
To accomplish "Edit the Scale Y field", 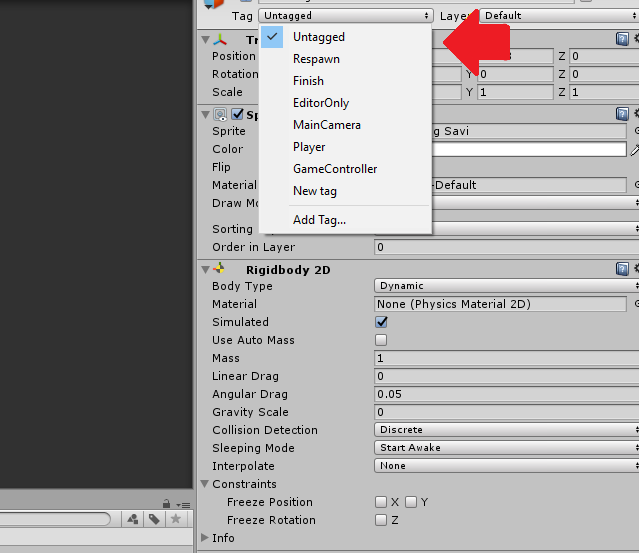I will pyautogui.click(x=515, y=92).
